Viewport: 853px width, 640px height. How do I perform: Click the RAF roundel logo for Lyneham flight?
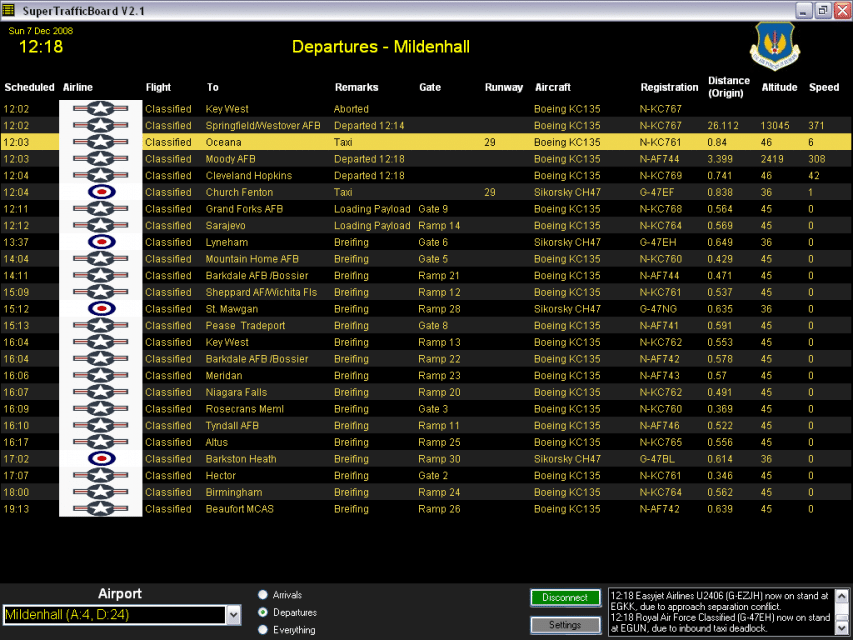(x=100, y=242)
